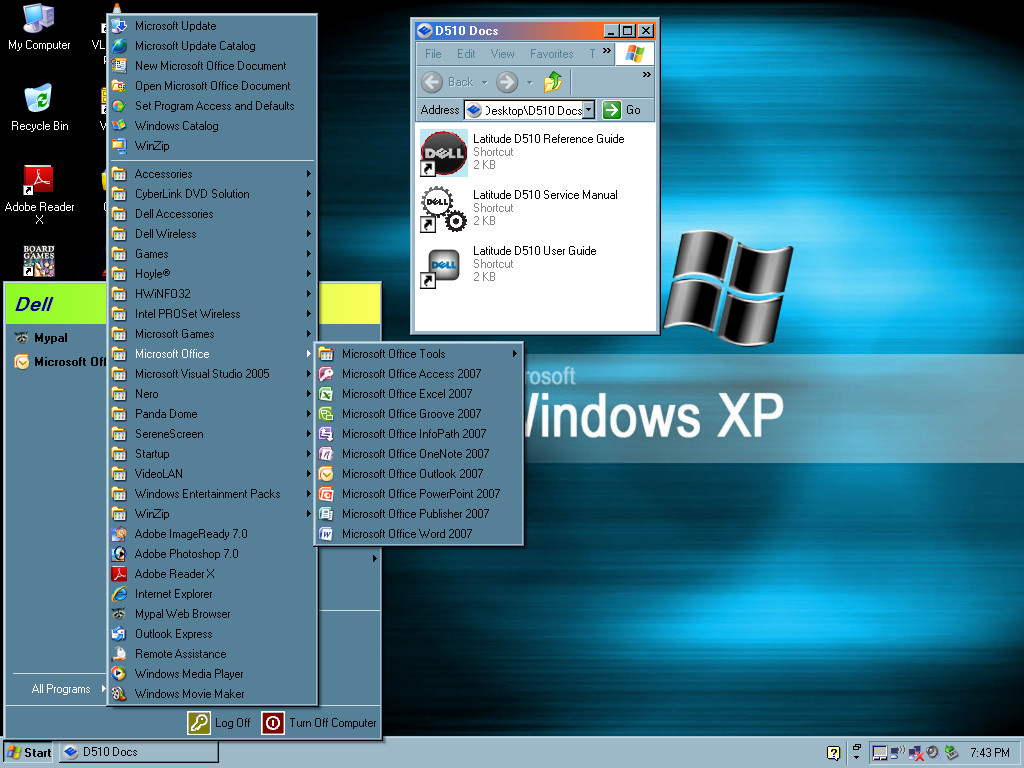
Task: Open Windows Movie Maker
Action: [x=212, y=694]
